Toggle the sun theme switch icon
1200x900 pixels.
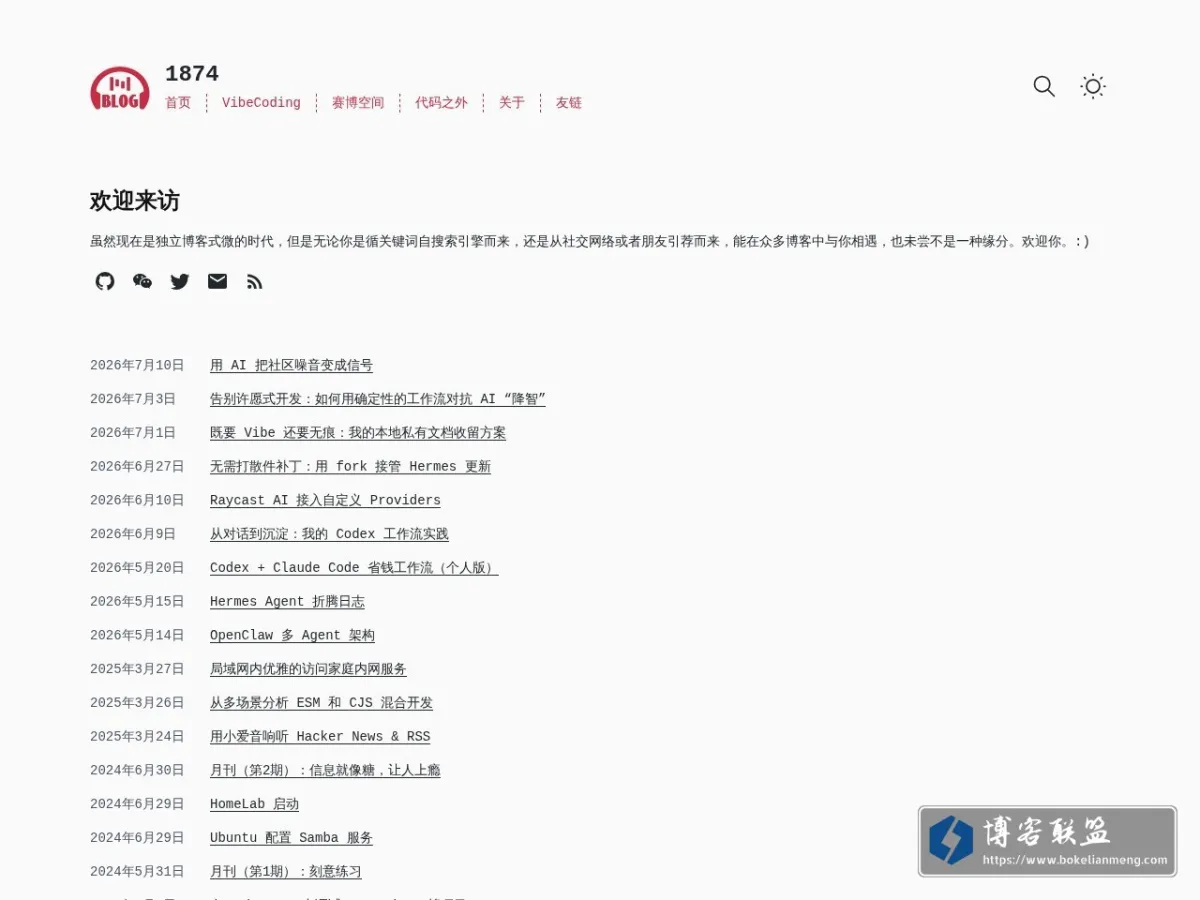(1093, 86)
